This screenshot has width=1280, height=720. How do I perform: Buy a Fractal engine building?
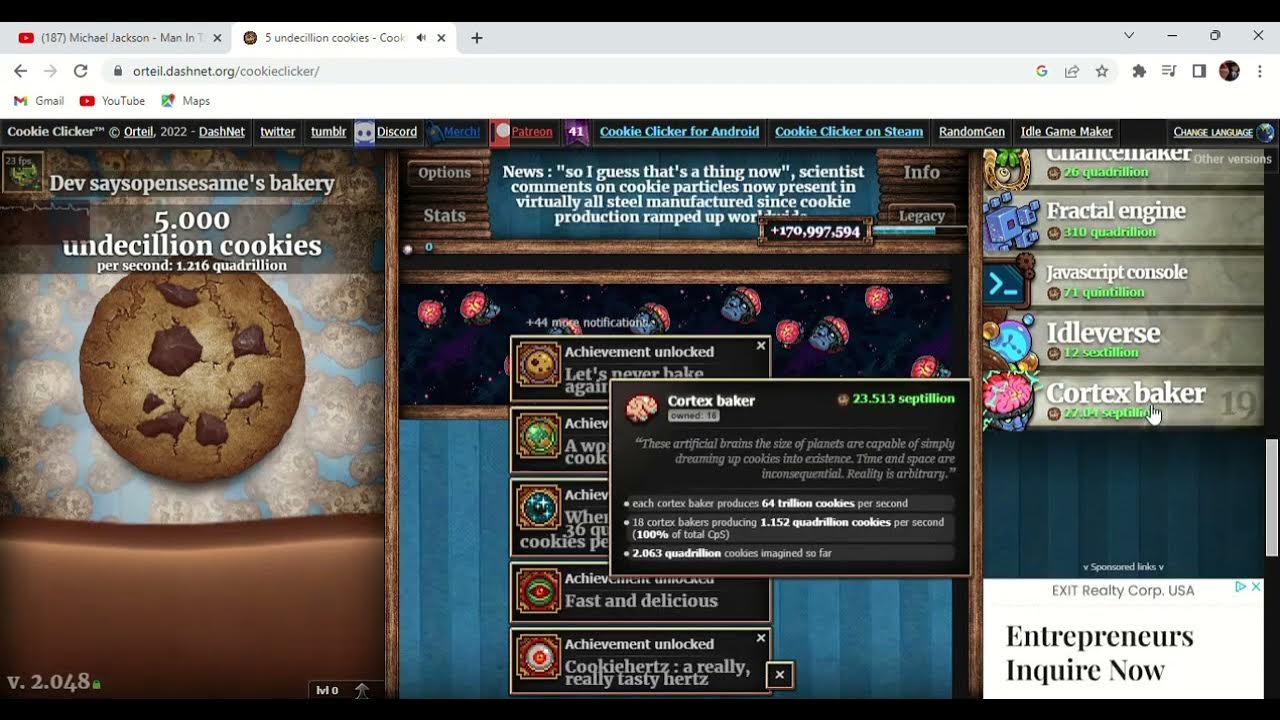[1124, 220]
